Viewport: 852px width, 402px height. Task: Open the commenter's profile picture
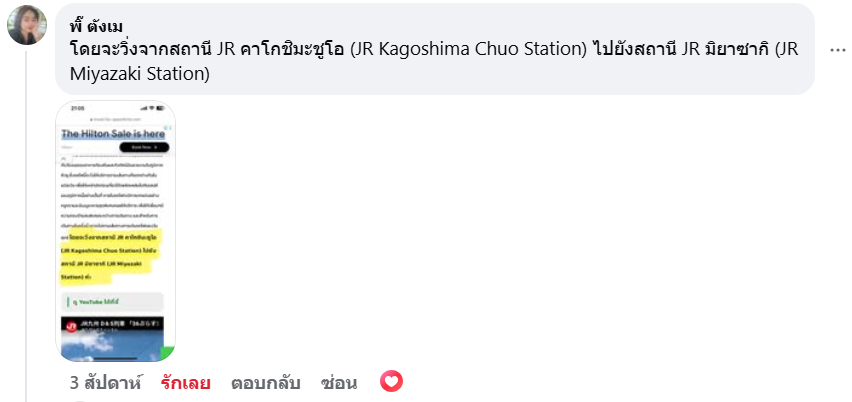pos(27,25)
